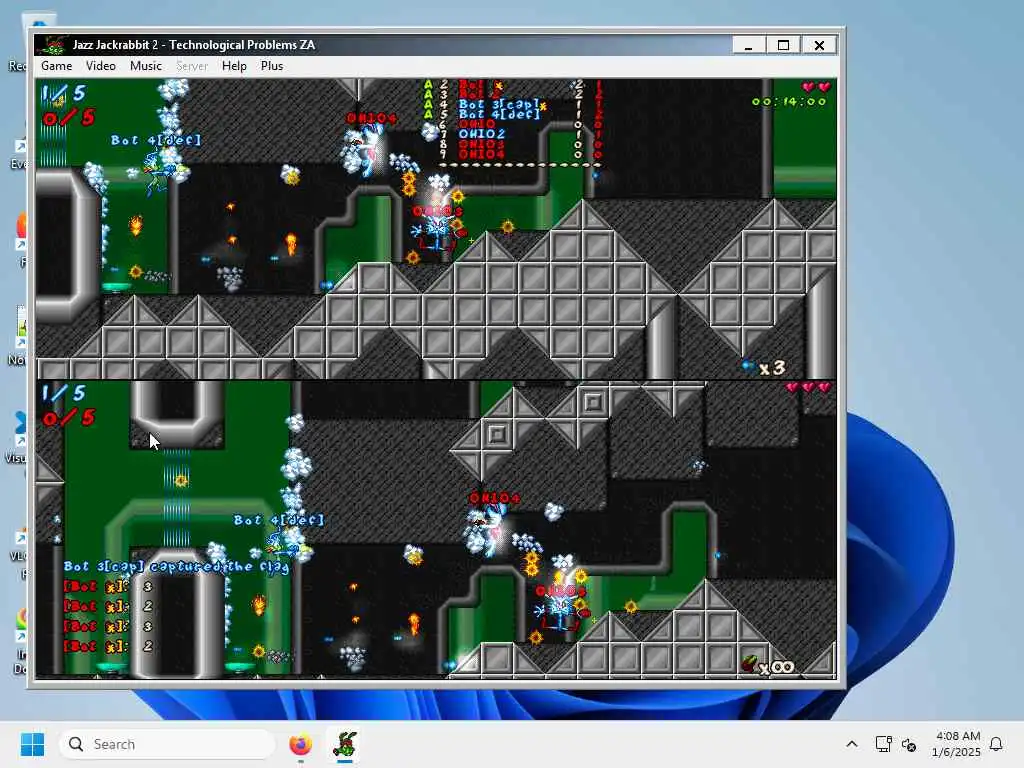Click the muted volume tray icon

click(908, 744)
